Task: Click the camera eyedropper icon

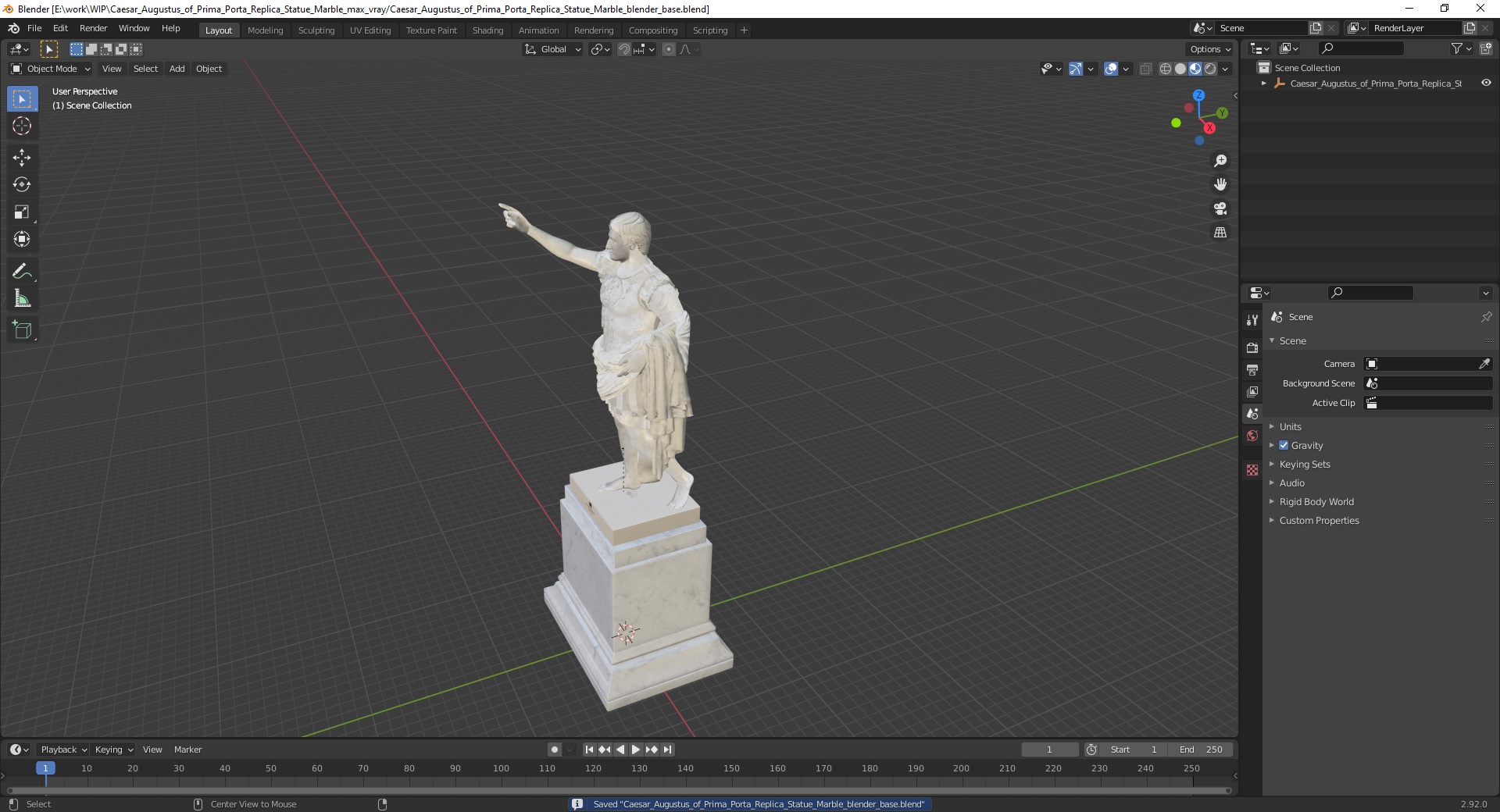Action: [x=1484, y=364]
